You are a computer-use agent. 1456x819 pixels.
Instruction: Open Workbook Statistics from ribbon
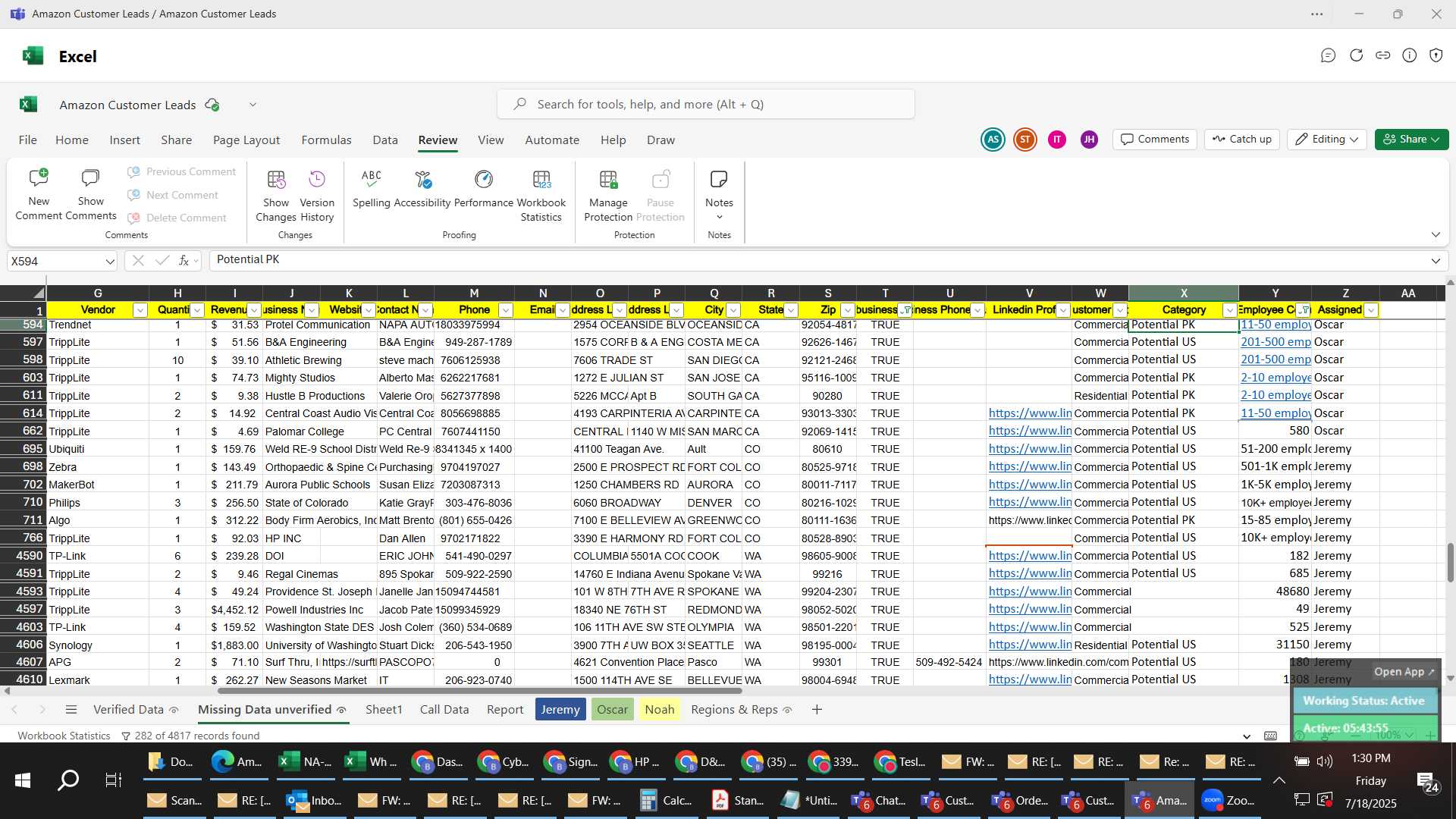[541, 194]
